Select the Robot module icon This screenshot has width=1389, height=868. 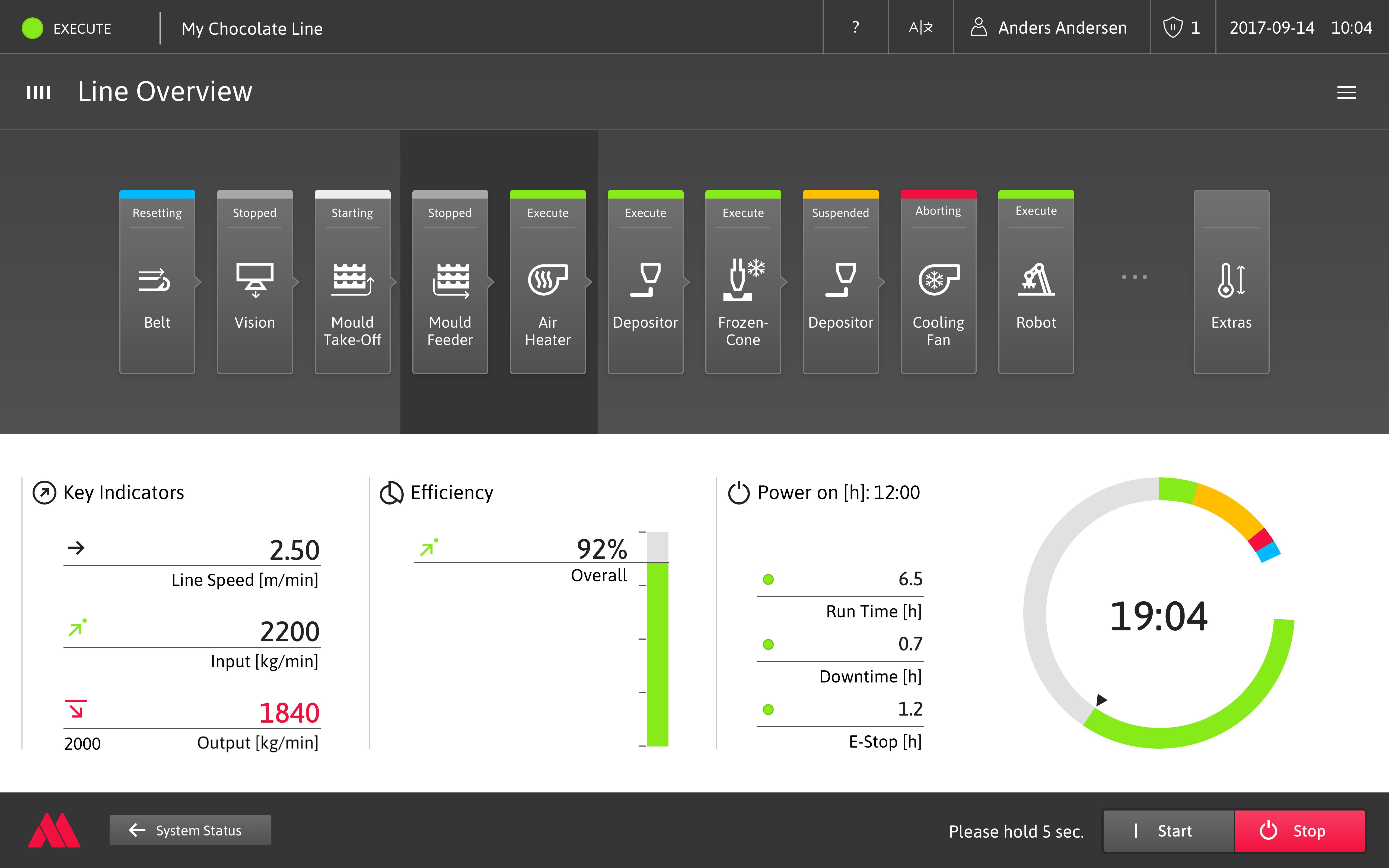[1036, 281]
